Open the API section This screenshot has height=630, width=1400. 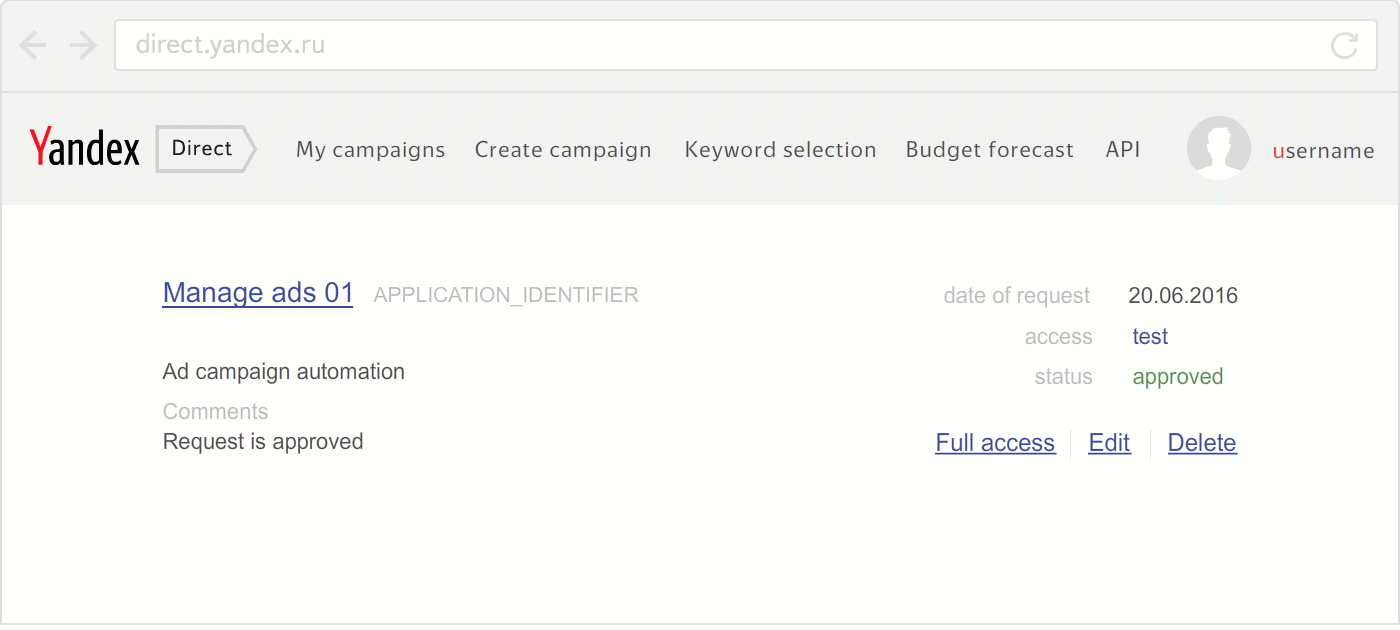point(1123,150)
